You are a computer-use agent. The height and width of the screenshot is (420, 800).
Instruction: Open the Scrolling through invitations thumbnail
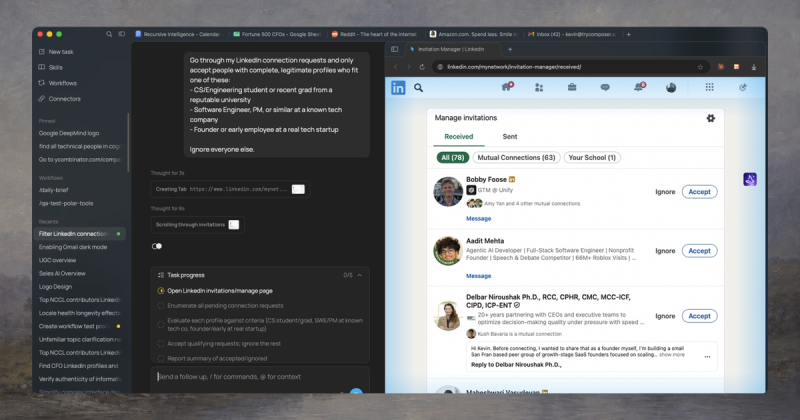[x=234, y=225]
